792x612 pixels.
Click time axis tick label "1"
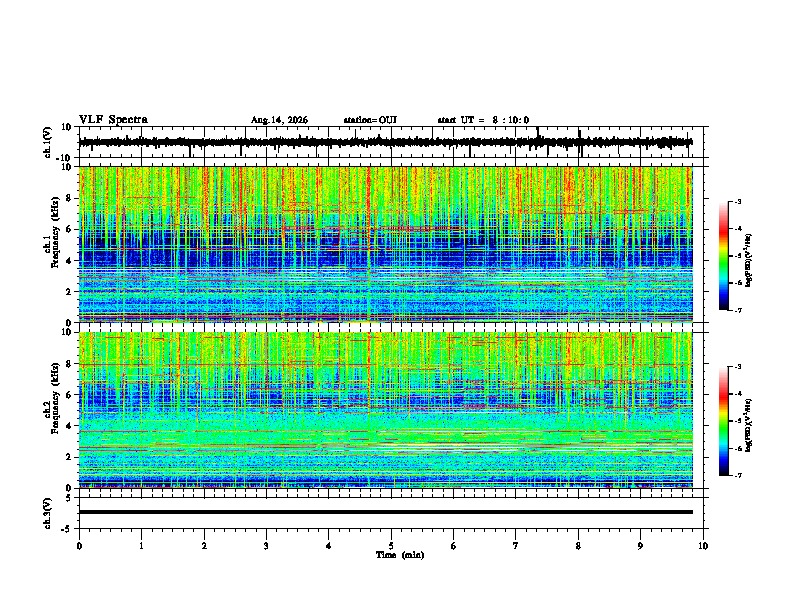pyautogui.click(x=141, y=546)
